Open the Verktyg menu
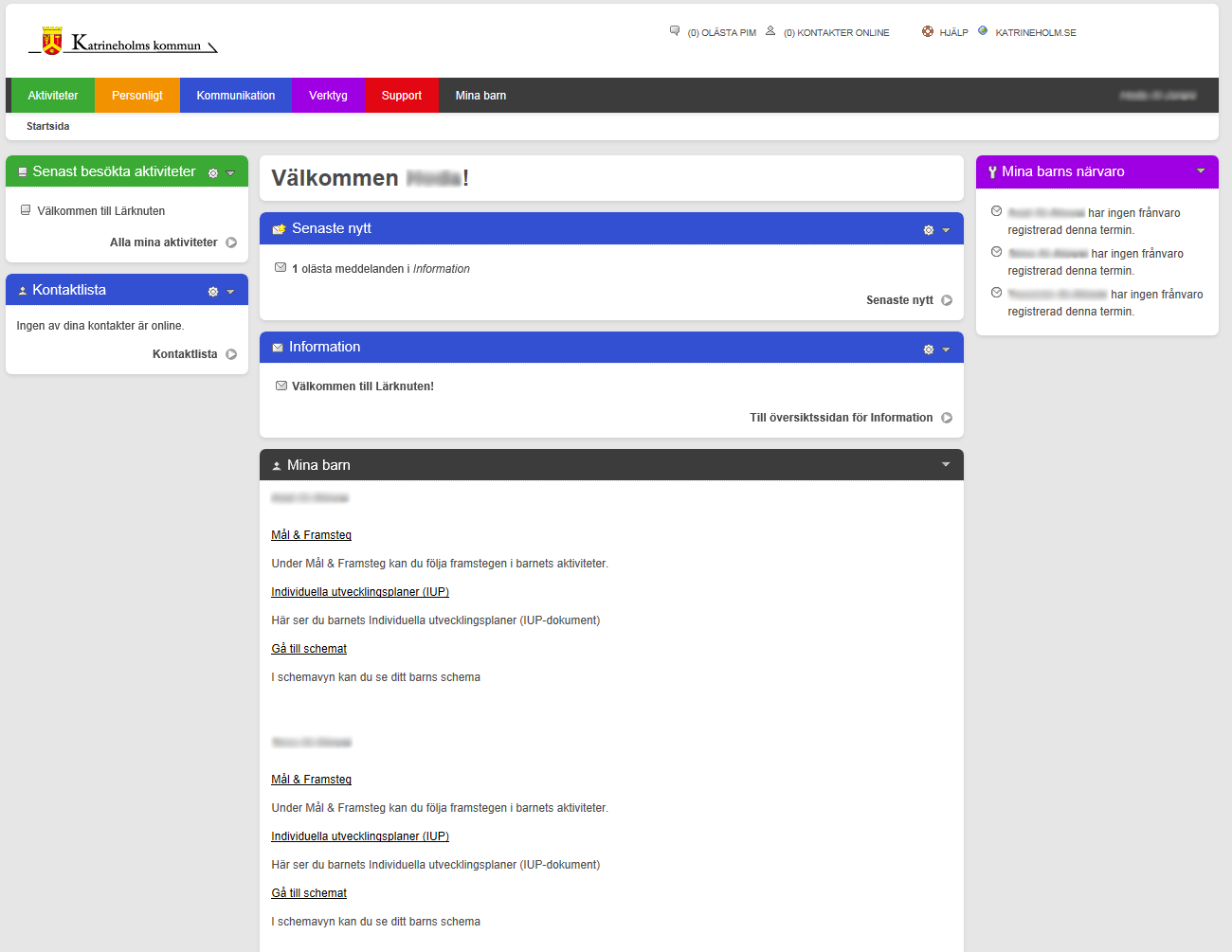Screen dimensions: 1232x952 328,96
